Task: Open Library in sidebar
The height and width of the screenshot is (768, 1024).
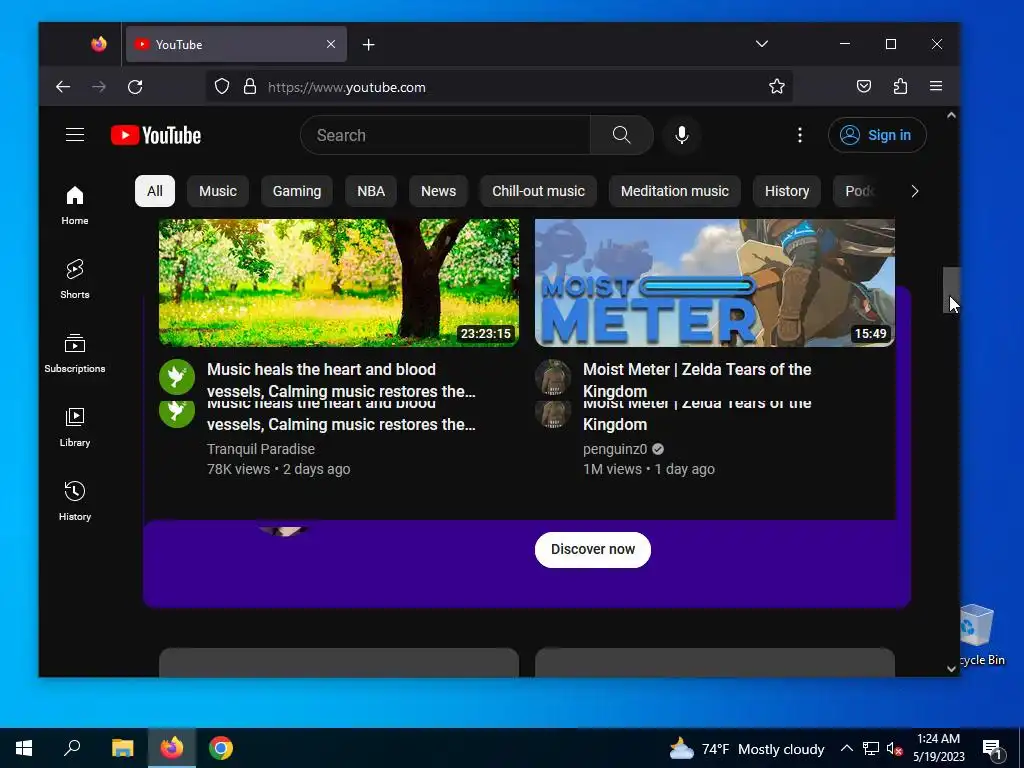Action: [x=75, y=427]
